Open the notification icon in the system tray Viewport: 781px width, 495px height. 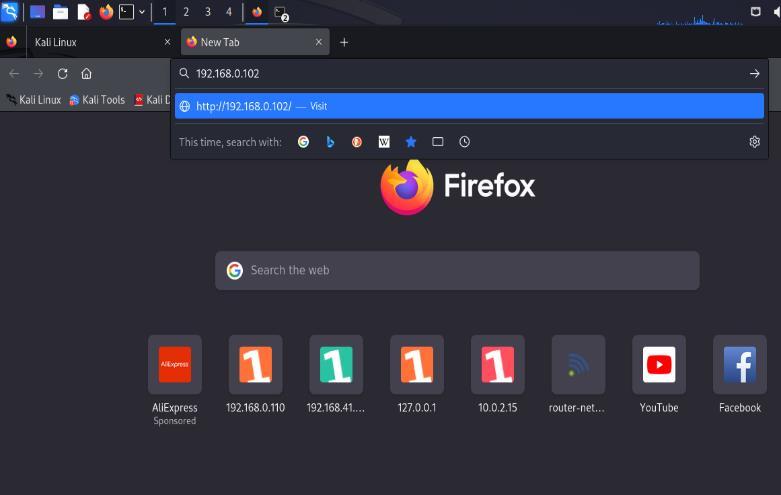click(756, 11)
